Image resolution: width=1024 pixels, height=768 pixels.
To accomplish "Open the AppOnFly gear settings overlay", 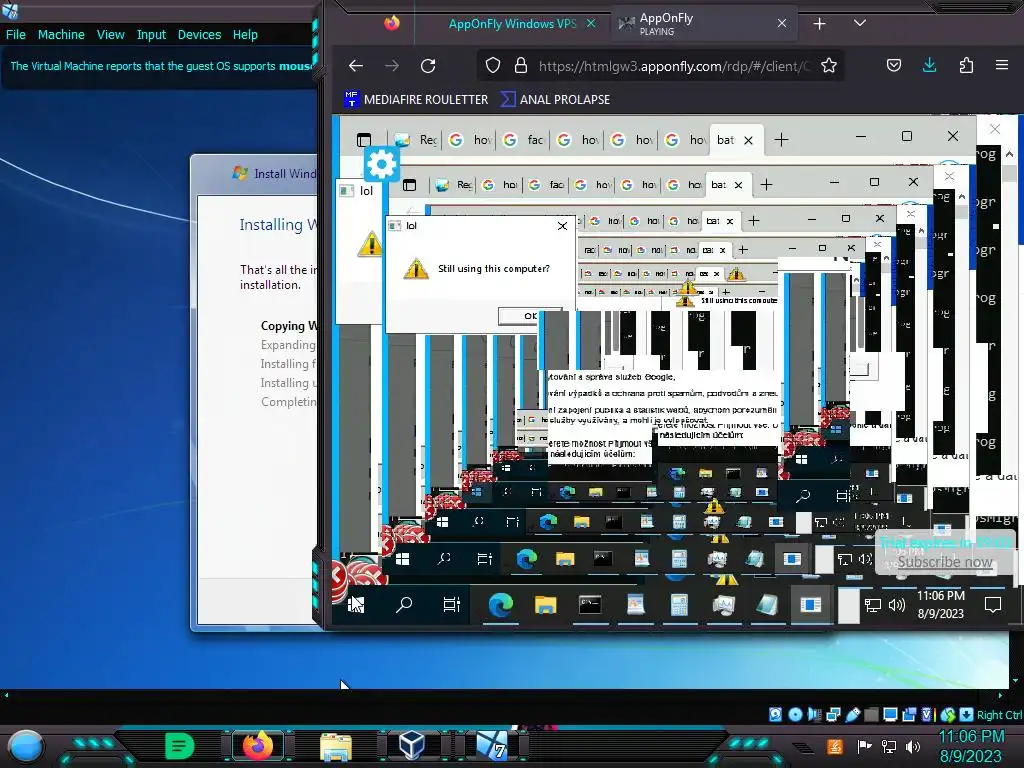I will click(x=381, y=165).
